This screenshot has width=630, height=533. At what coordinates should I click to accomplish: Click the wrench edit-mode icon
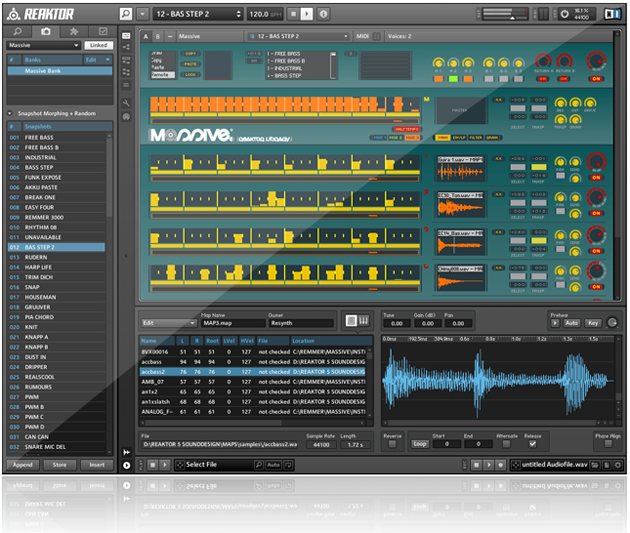(126, 103)
